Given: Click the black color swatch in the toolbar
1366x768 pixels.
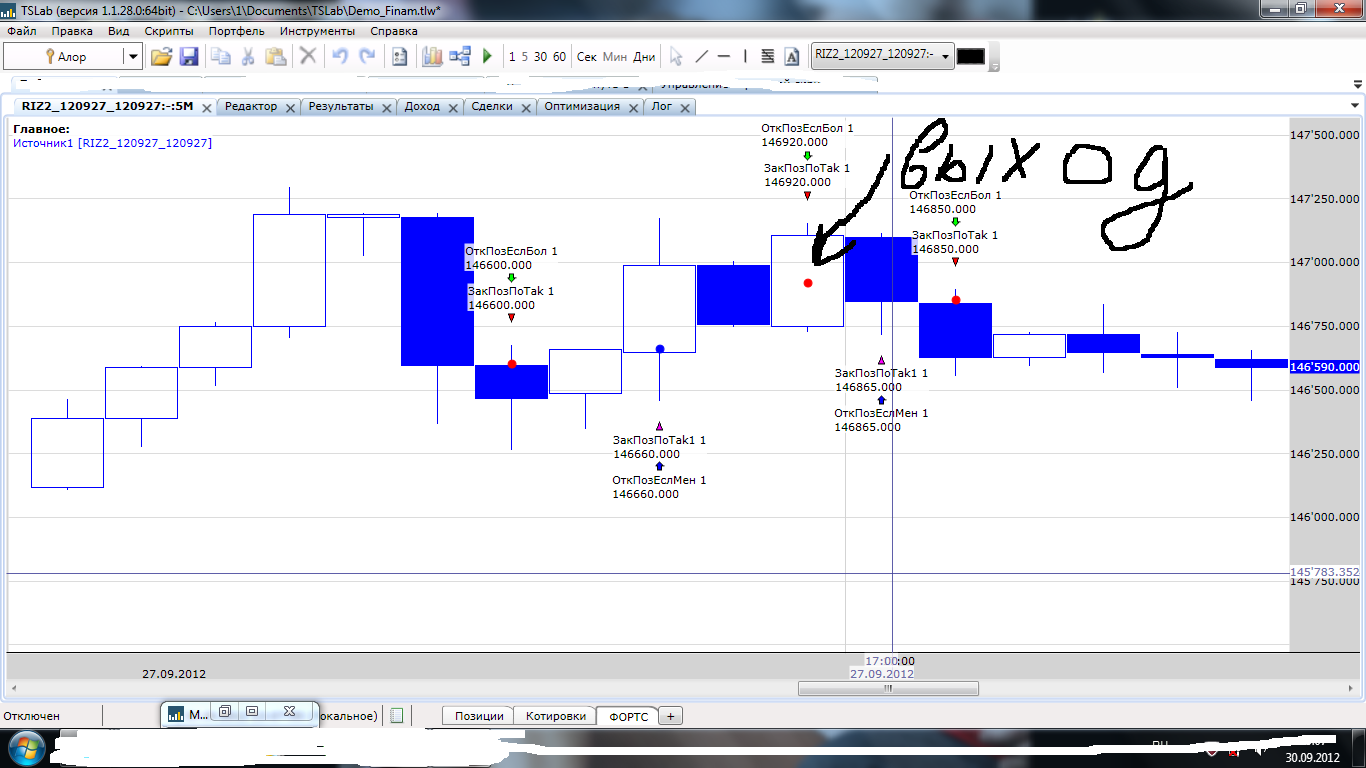Looking at the screenshot, I should click(971, 57).
